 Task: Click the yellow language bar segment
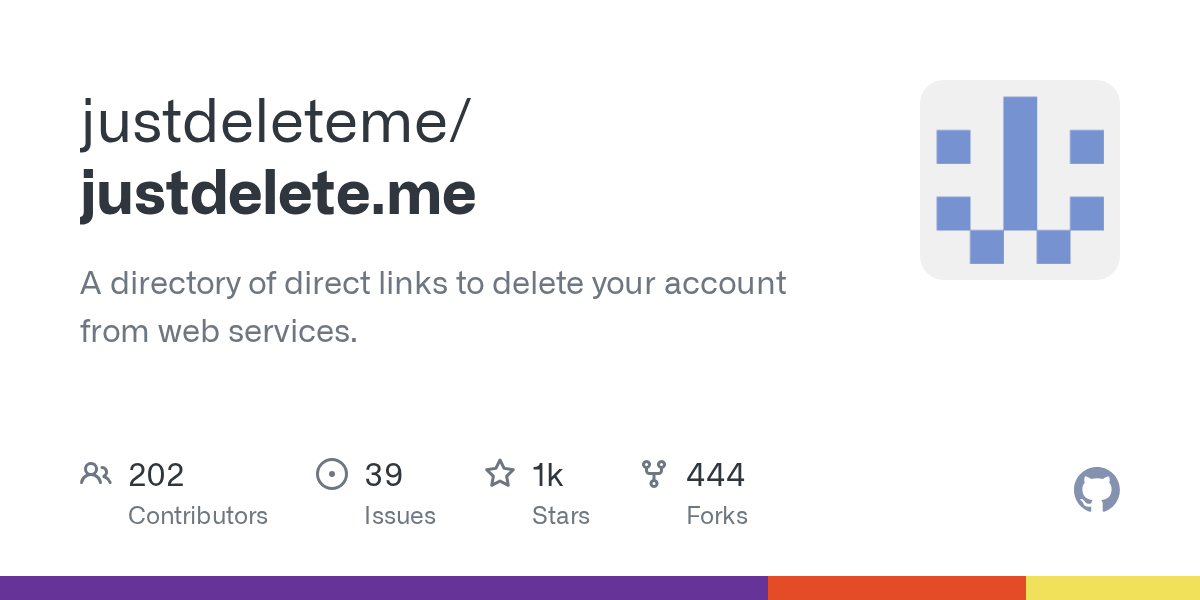coord(1112,588)
